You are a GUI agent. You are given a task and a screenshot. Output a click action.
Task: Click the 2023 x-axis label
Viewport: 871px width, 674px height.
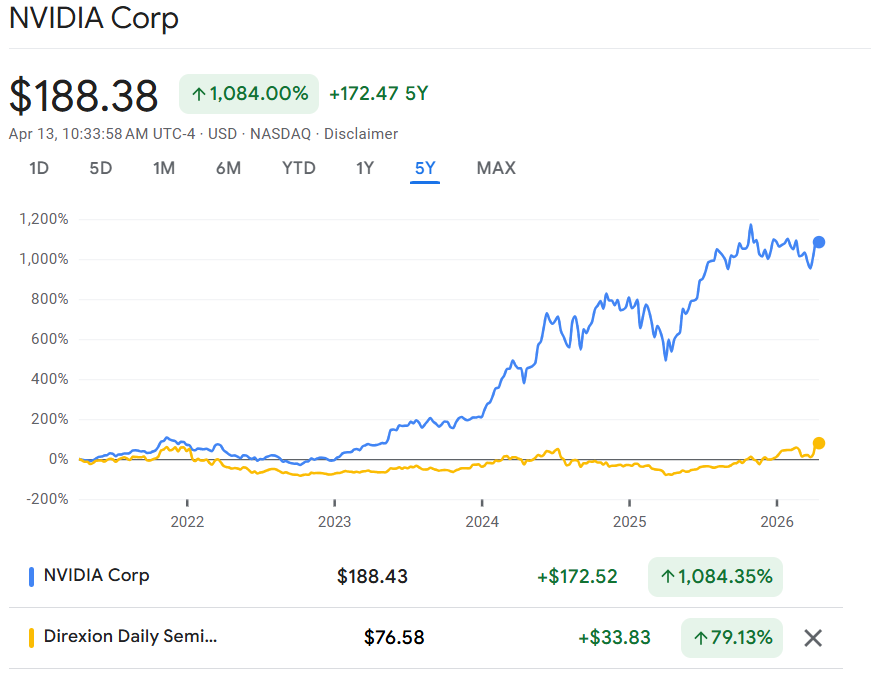pos(334,522)
